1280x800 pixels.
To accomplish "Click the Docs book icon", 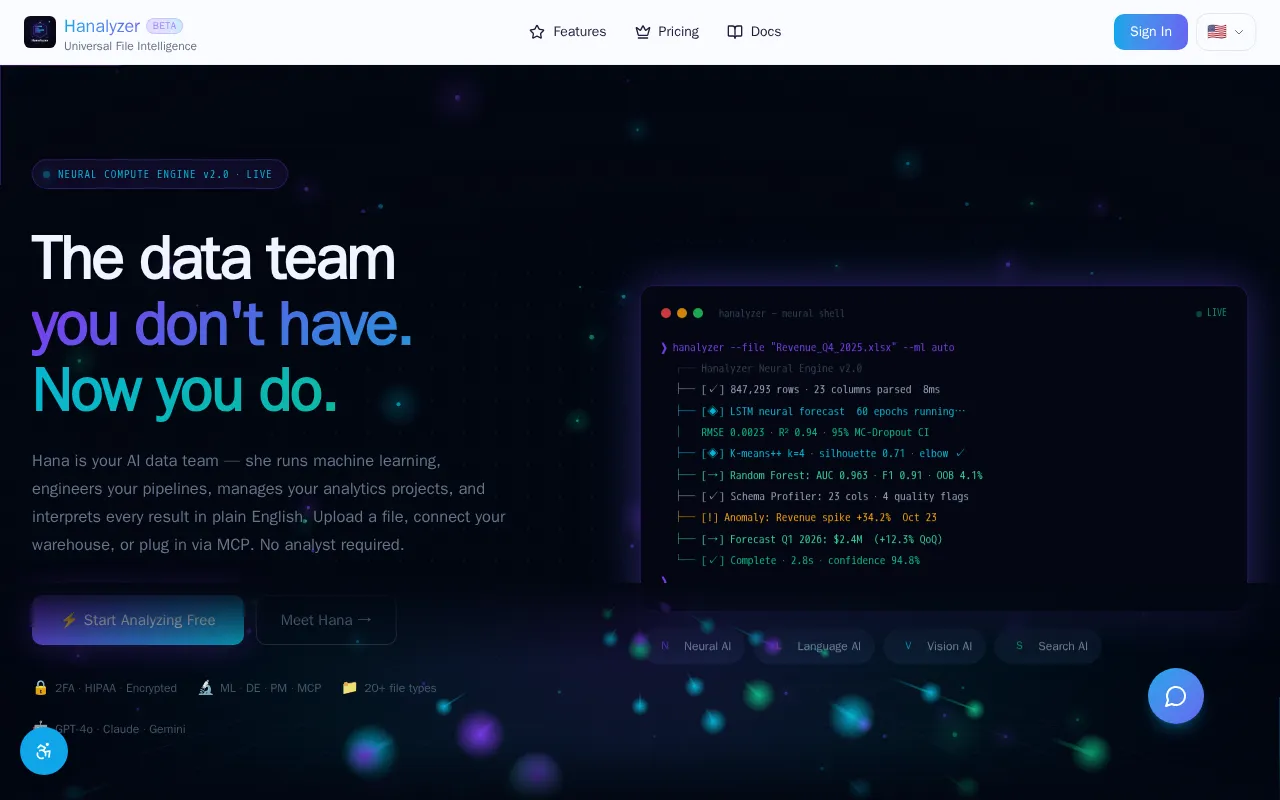I will pos(735,32).
